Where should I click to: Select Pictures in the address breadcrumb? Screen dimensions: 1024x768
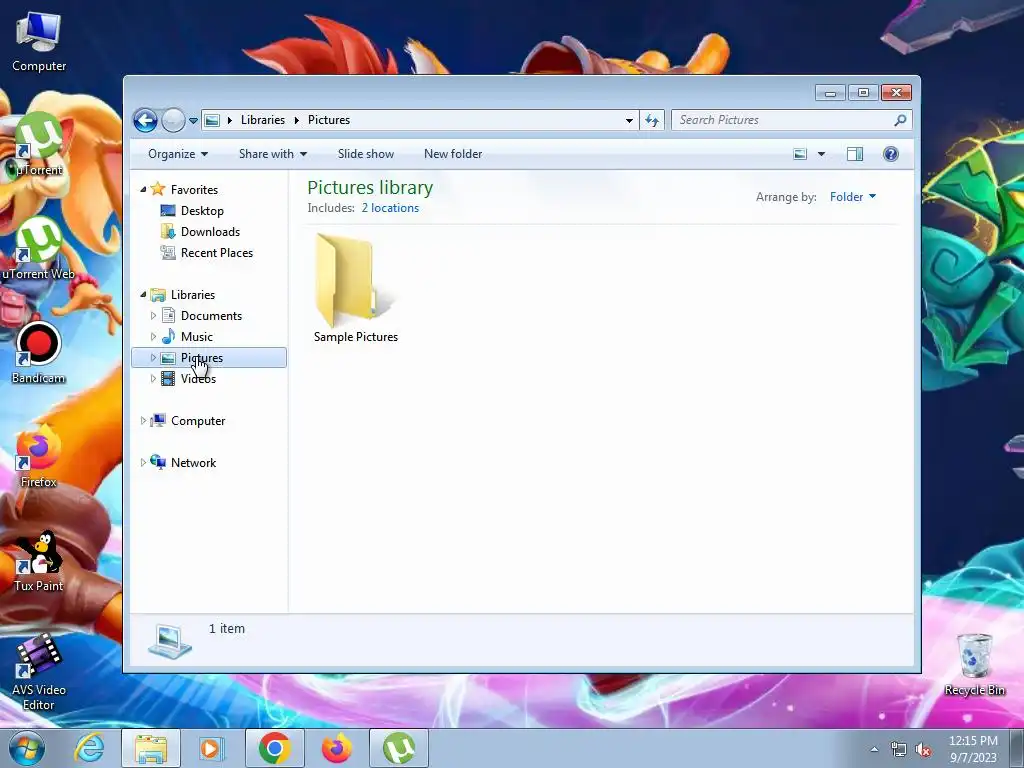click(x=328, y=120)
